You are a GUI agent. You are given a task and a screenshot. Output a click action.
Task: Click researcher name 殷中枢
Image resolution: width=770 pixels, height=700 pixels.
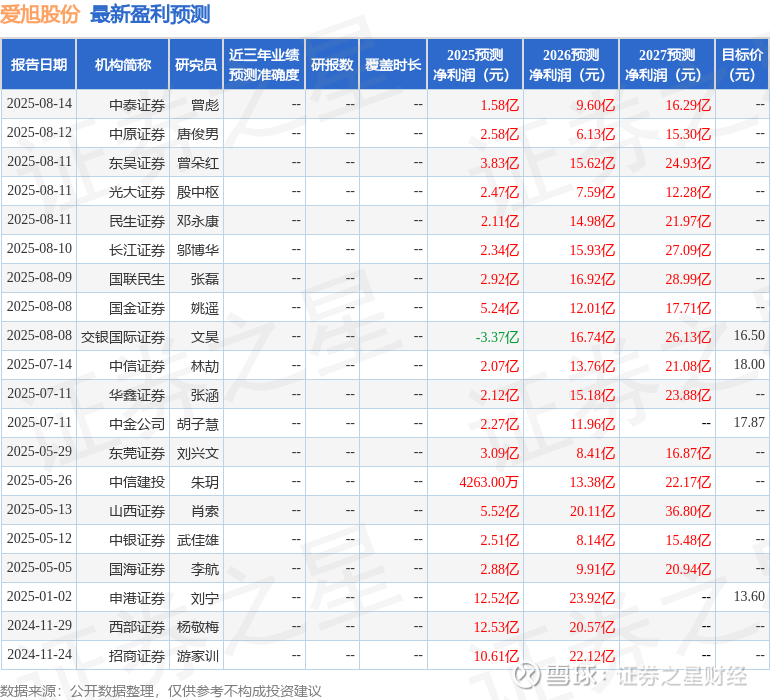point(198,192)
